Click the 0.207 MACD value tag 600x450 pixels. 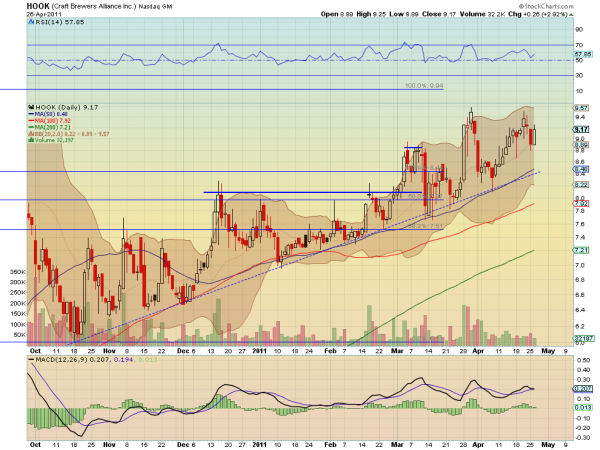582,389
